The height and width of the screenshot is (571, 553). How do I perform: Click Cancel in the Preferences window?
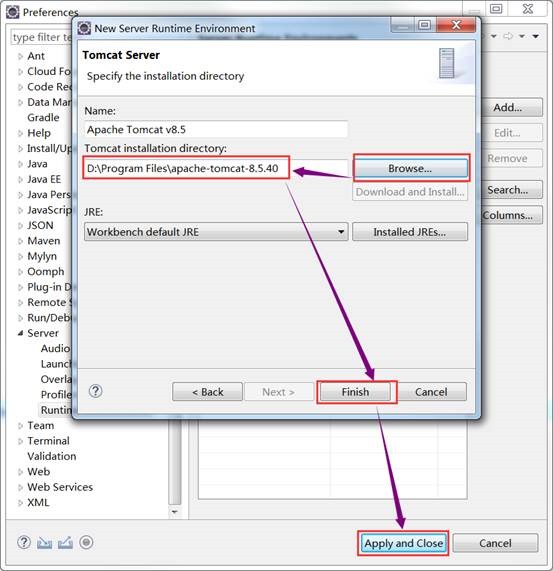click(495, 543)
